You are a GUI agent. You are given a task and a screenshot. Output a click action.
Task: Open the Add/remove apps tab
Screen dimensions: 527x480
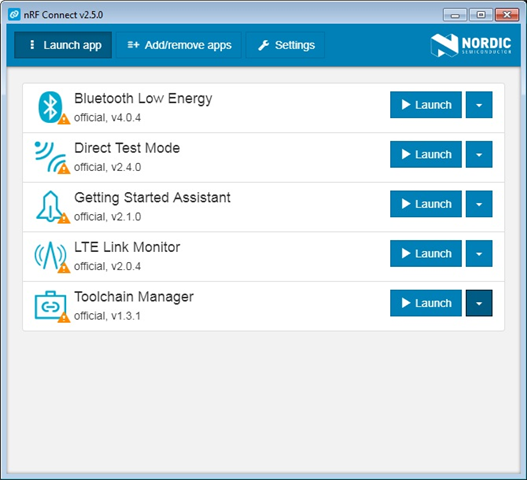pyautogui.click(x=179, y=45)
